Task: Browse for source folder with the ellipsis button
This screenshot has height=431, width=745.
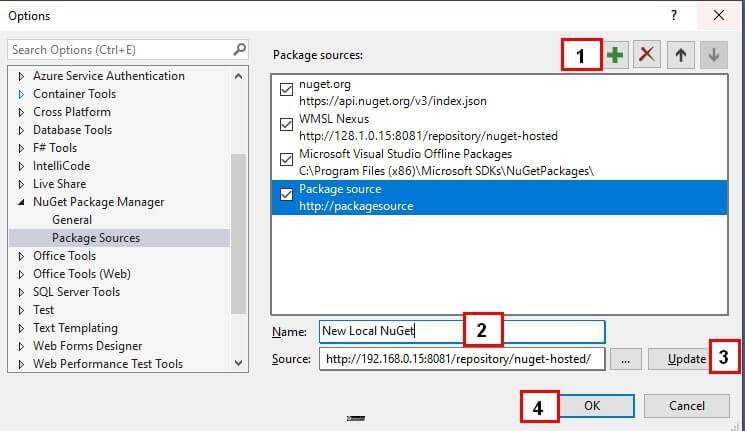Action: coord(625,359)
